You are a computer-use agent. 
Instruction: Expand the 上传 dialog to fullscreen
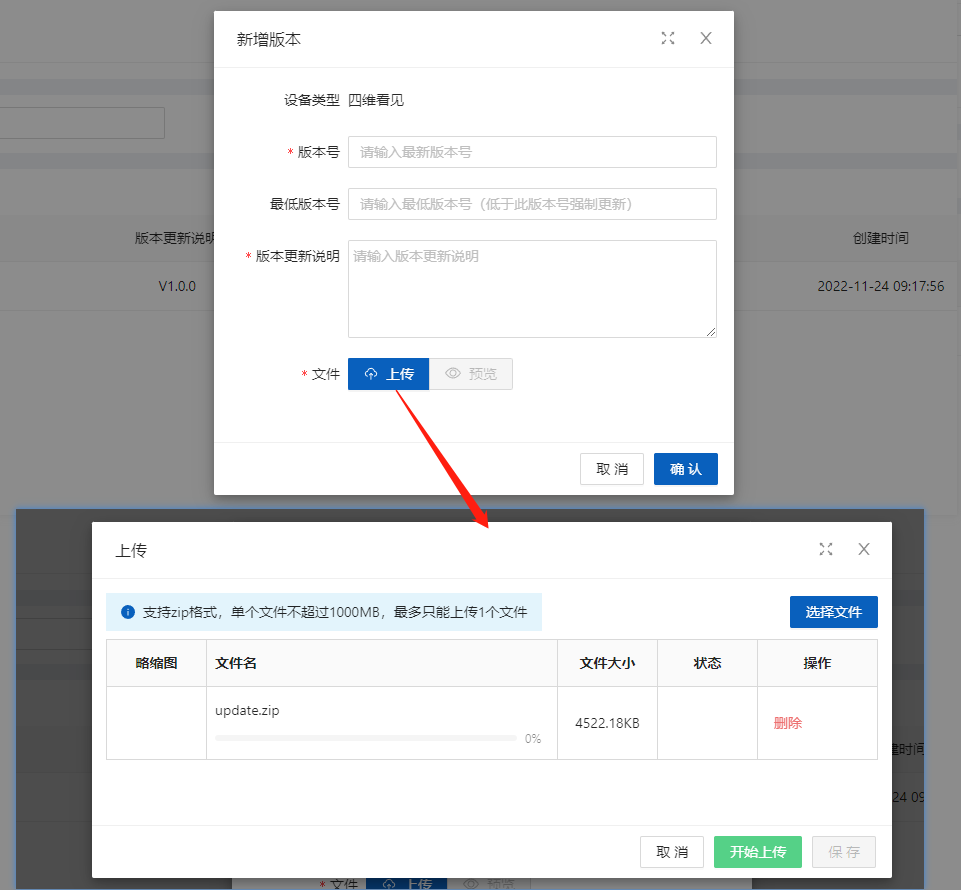pos(826,549)
